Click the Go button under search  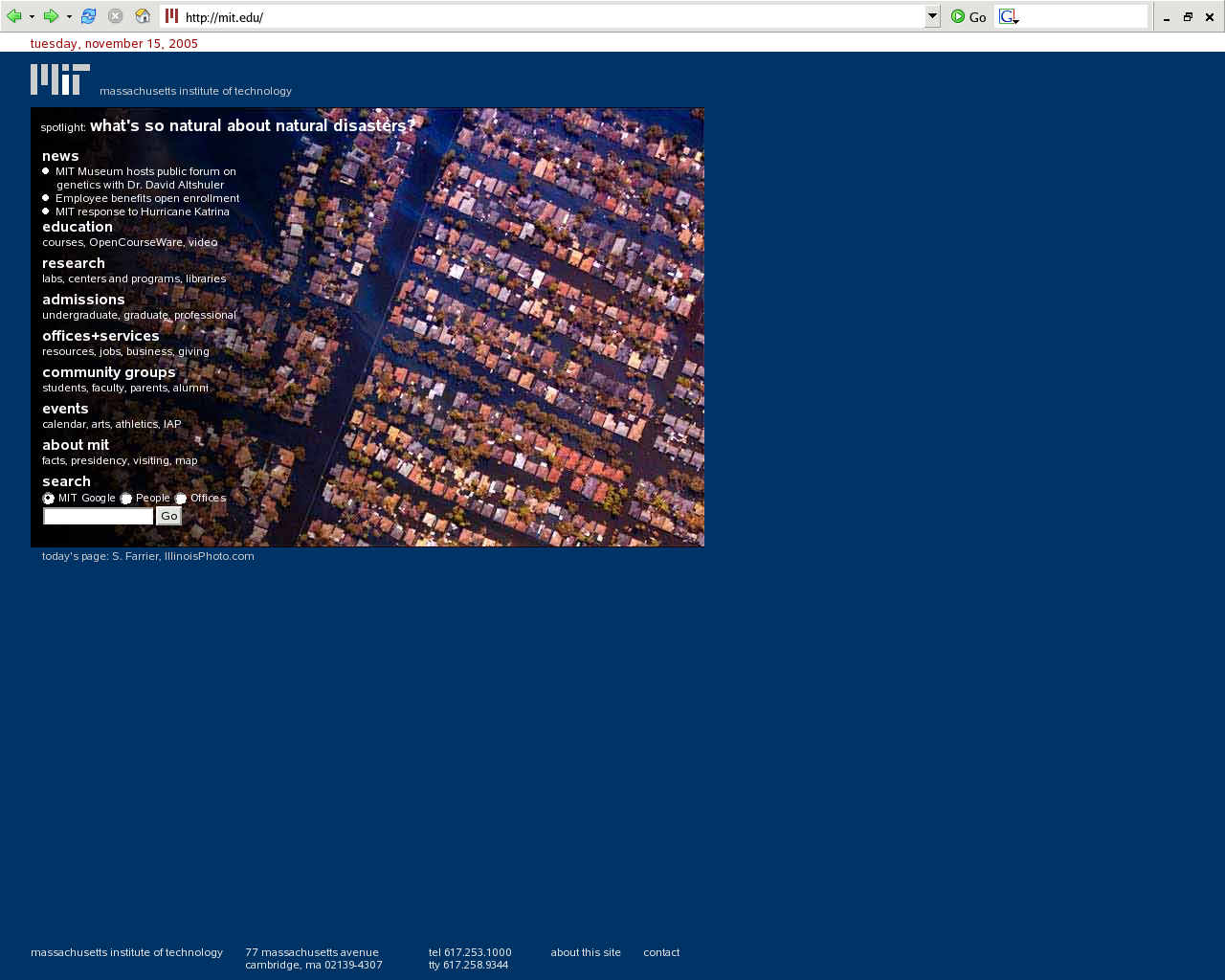168,516
